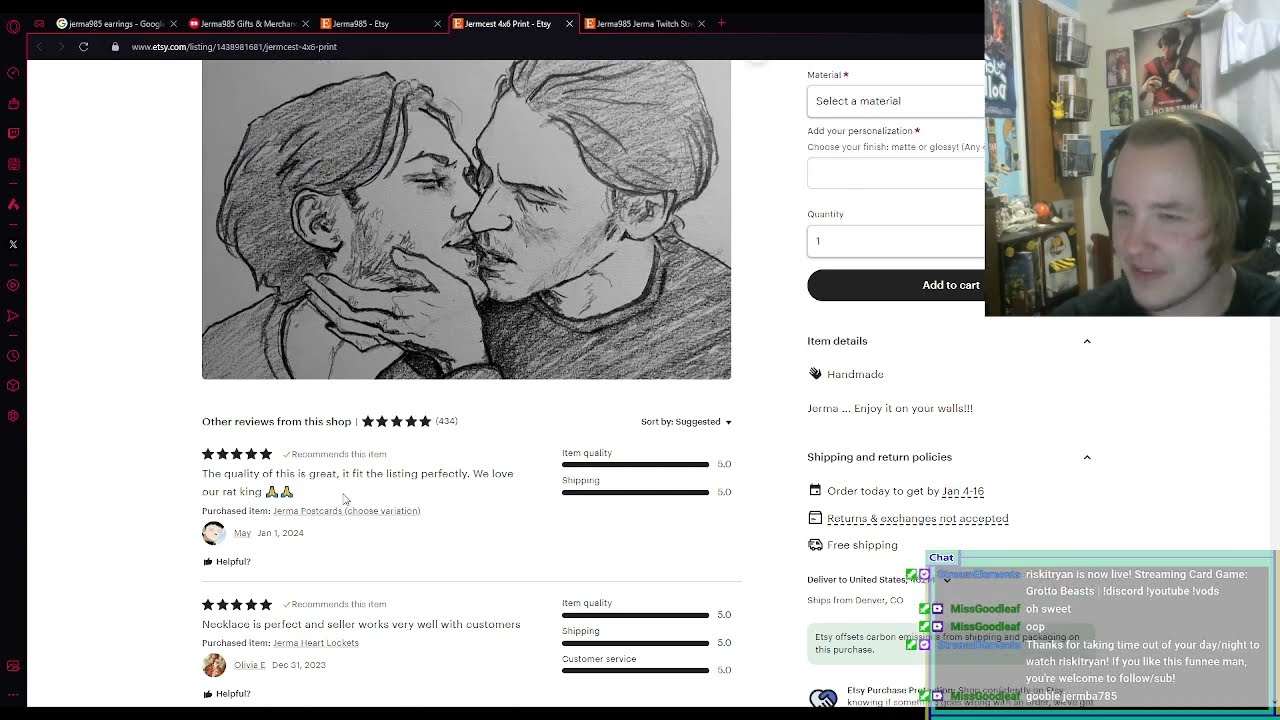
Task: Open reviewer Olivia E name link
Action: (250, 665)
